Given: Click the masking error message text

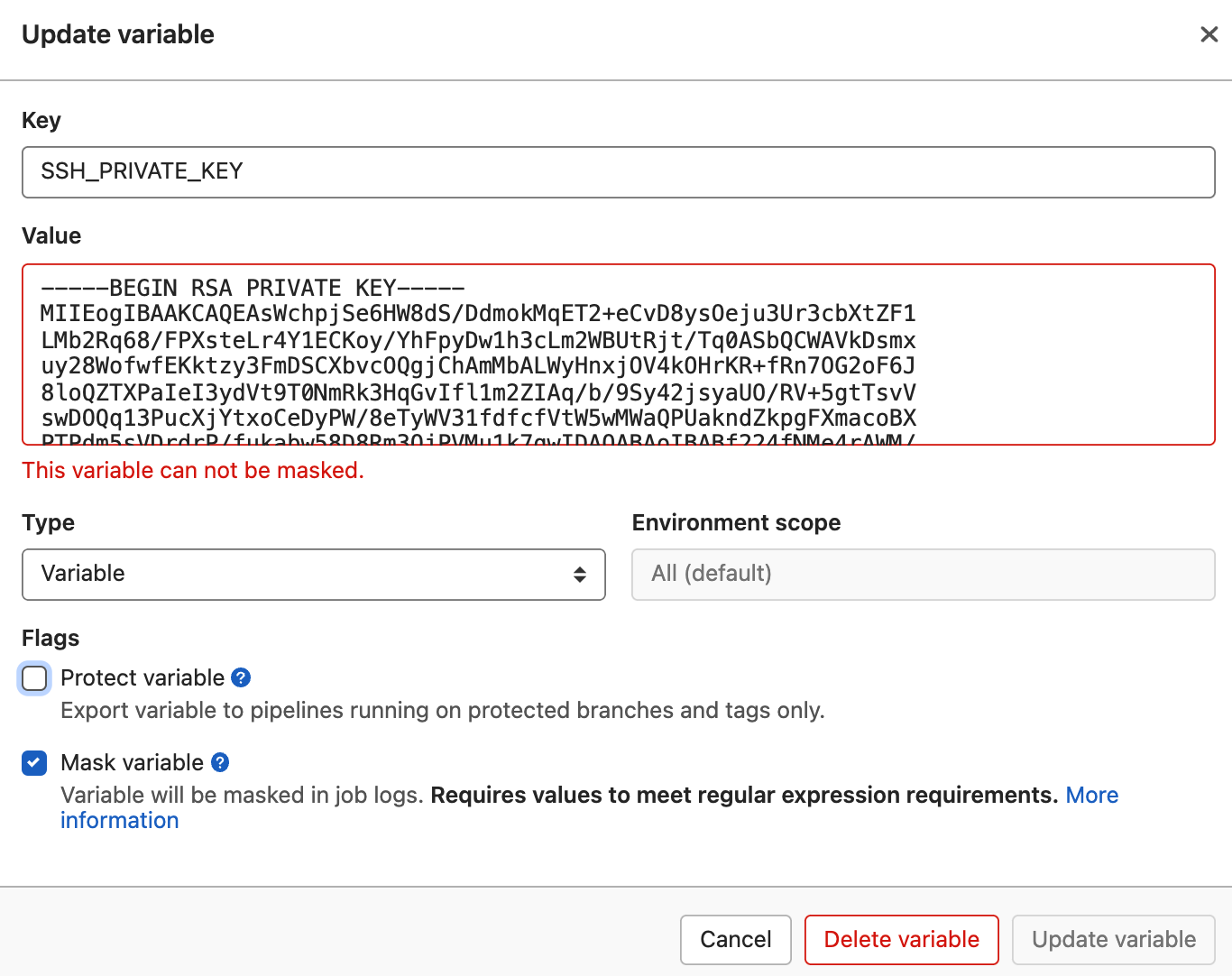Looking at the screenshot, I should point(193,470).
